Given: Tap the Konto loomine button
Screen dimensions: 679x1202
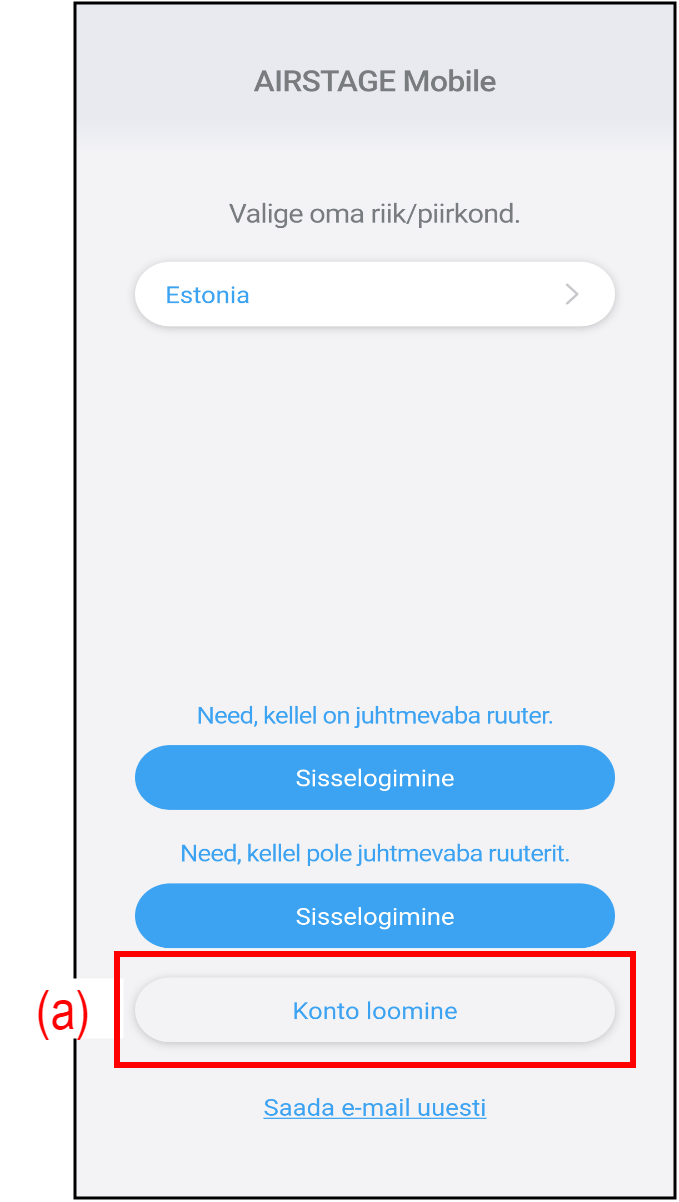Looking at the screenshot, I should 374,1011.
